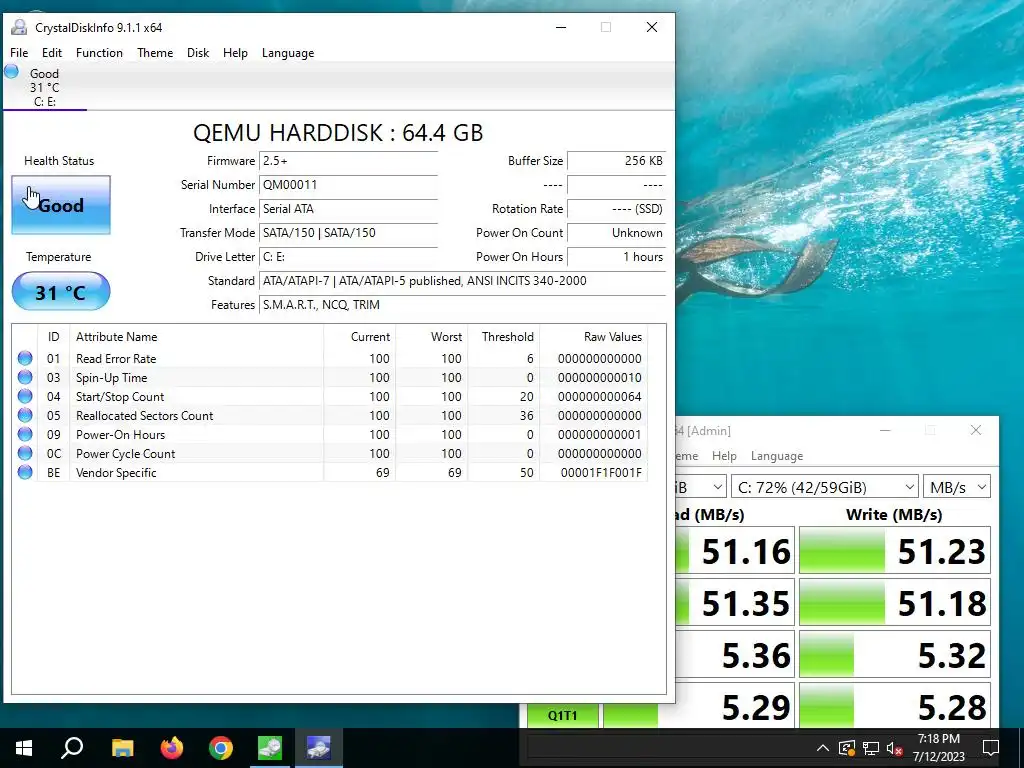This screenshot has width=1024, height=768.
Task: Select the Read Error Rate attribute row
Action: pyautogui.click(x=330, y=359)
